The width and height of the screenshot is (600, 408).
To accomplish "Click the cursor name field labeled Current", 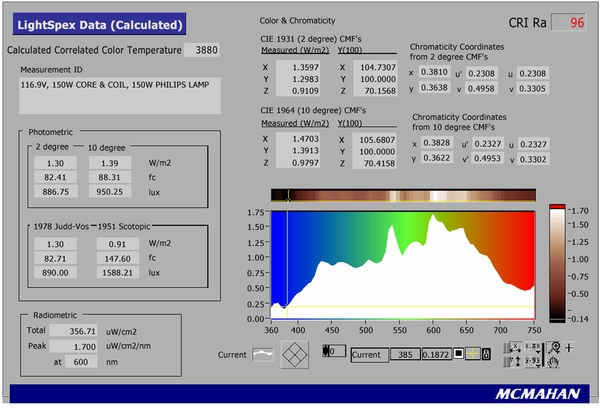I will click(370, 355).
